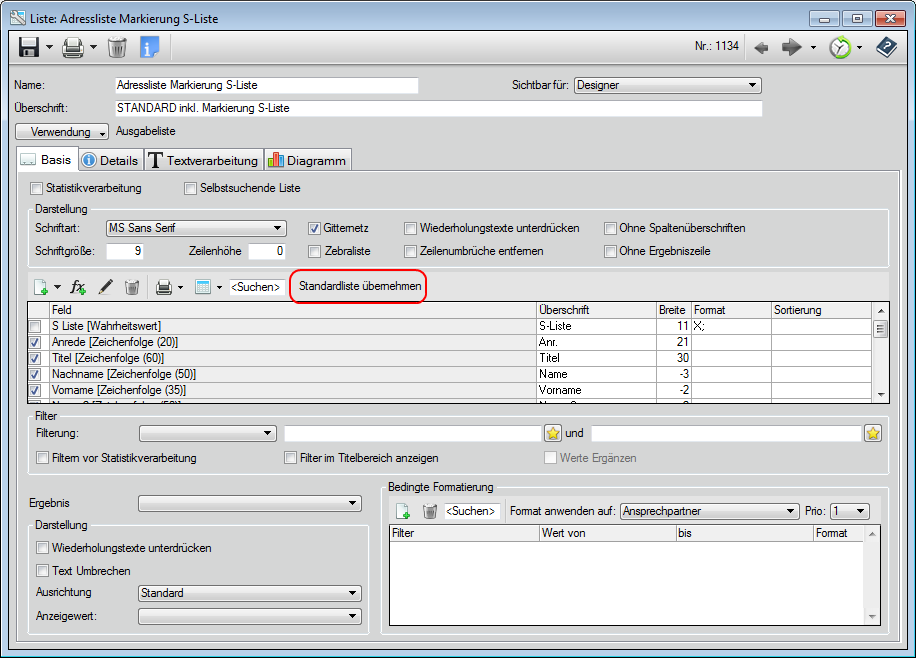Image resolution: width=916 pixels, height=658 pixels.
Task: Open the blue info icon
Action: click(x=149, y=47)
